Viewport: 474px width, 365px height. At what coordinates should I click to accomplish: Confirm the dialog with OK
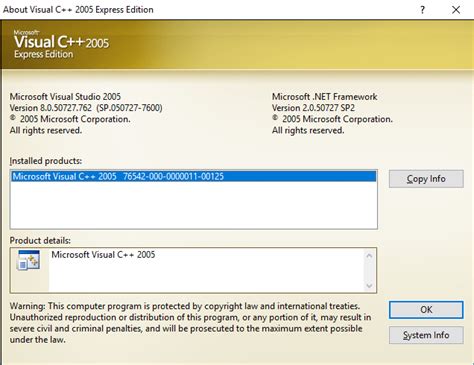426,310
